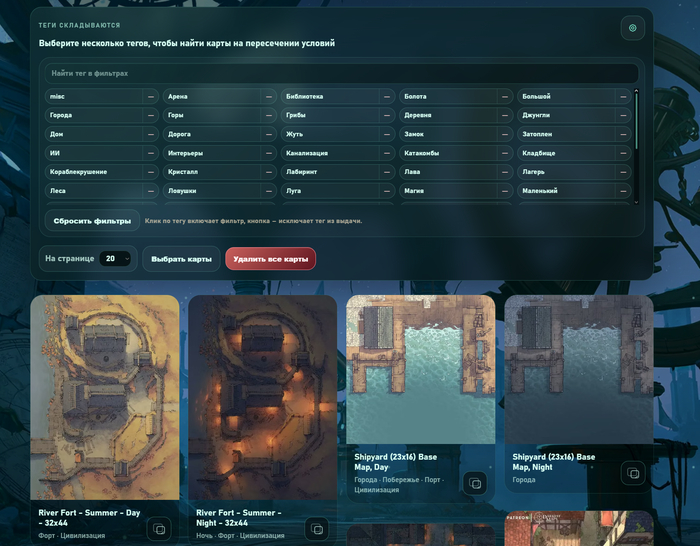Screen dimensions: 700x546
Task: Exclude the Леса tag using the minus button
Action: tap(151, 191)
